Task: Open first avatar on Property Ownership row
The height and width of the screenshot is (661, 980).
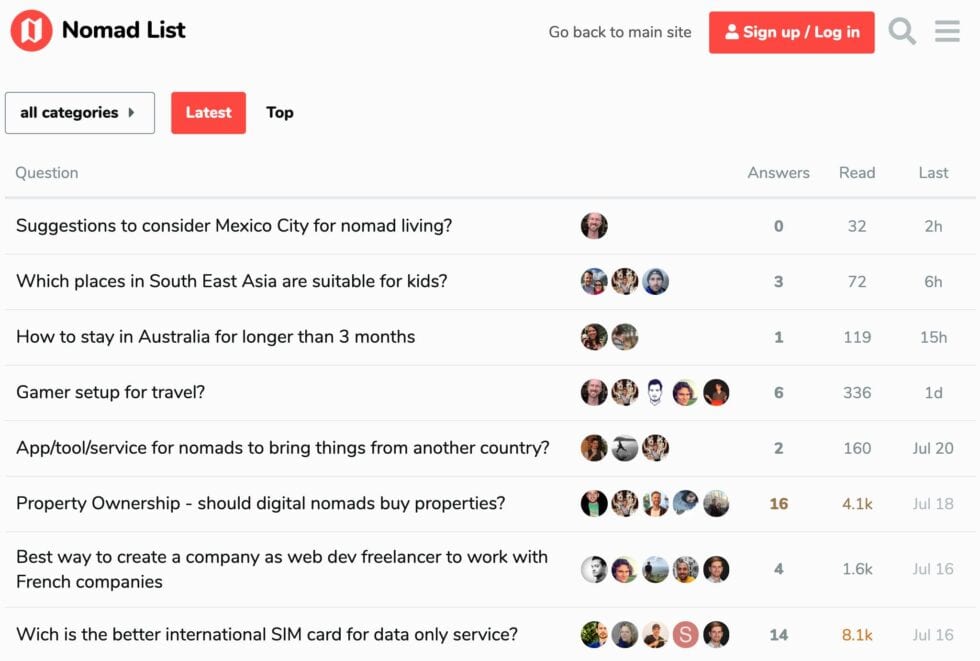Action: click(594, 503)
